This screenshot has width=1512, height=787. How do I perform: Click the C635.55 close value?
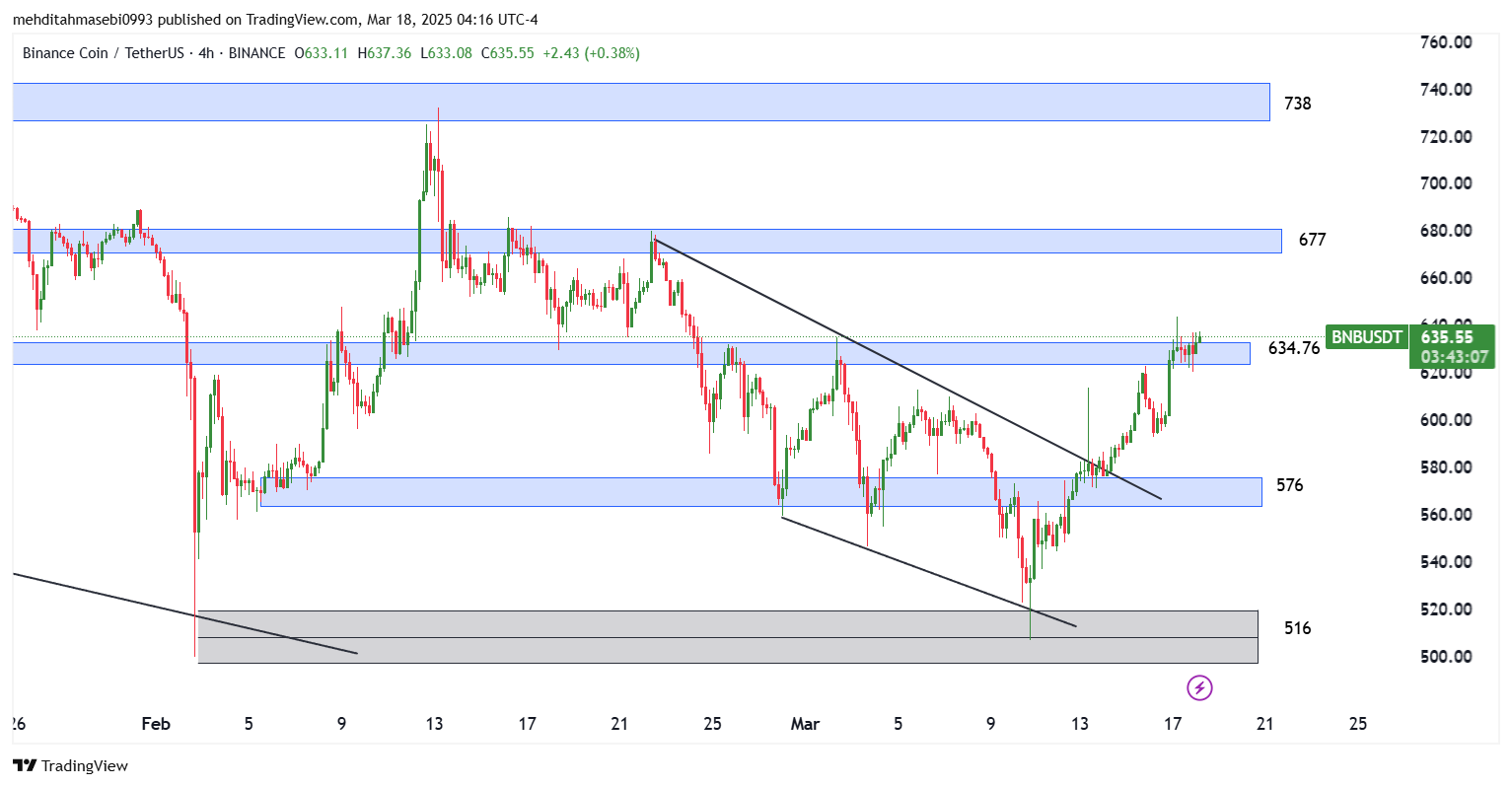pyautogui.click(x=508, y=53)
